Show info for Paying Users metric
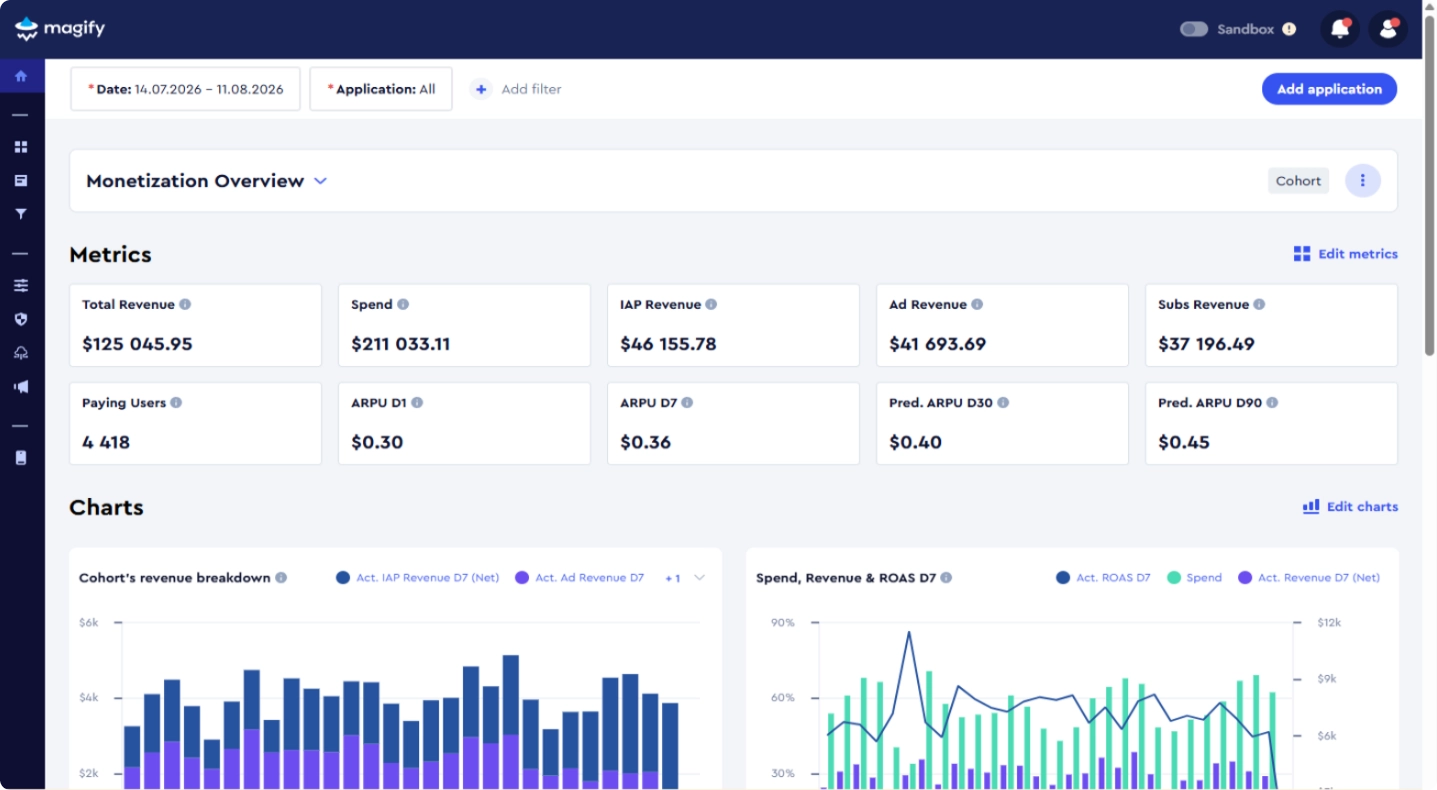 [176, 403]
